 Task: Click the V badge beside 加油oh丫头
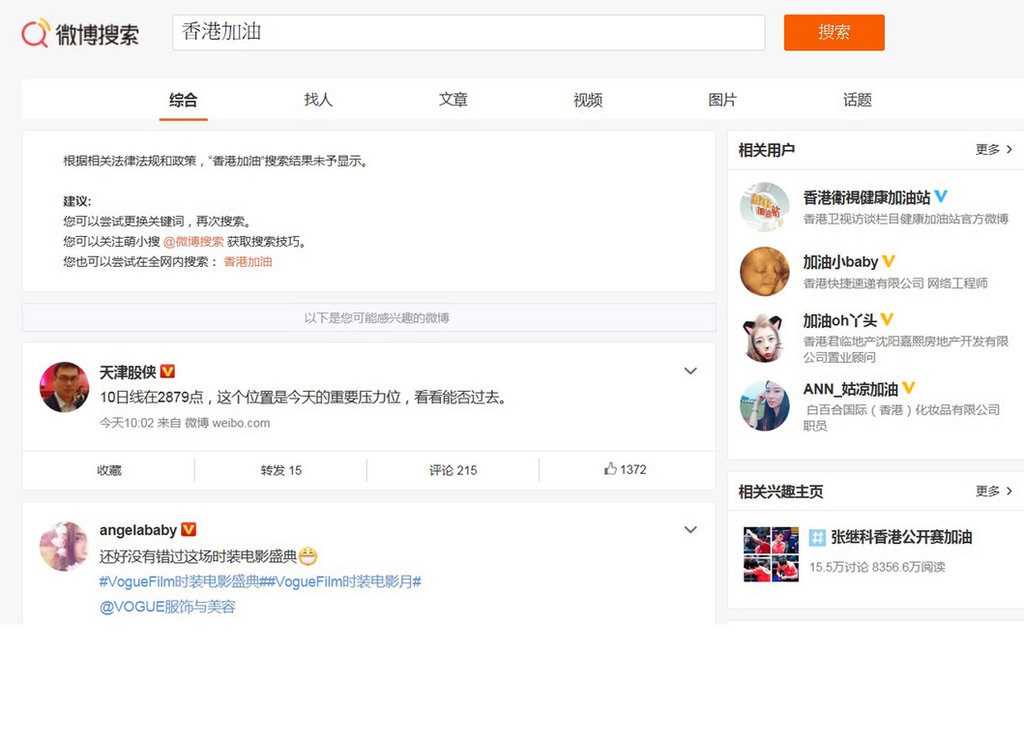click(x=887, y=320)
